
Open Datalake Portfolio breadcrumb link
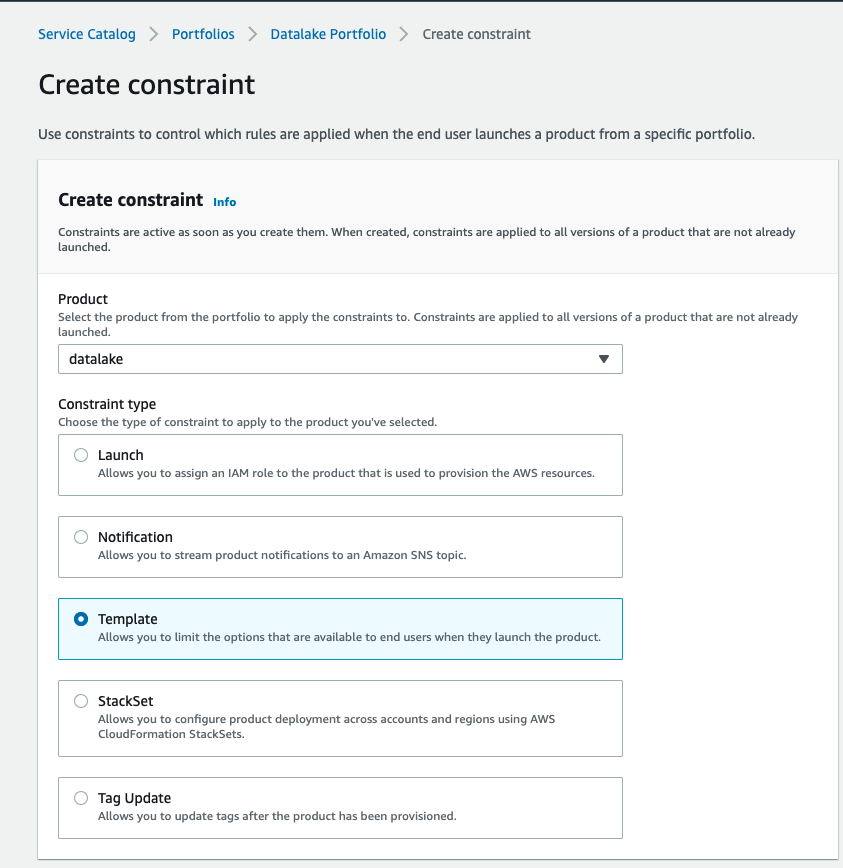pos(328,34)
